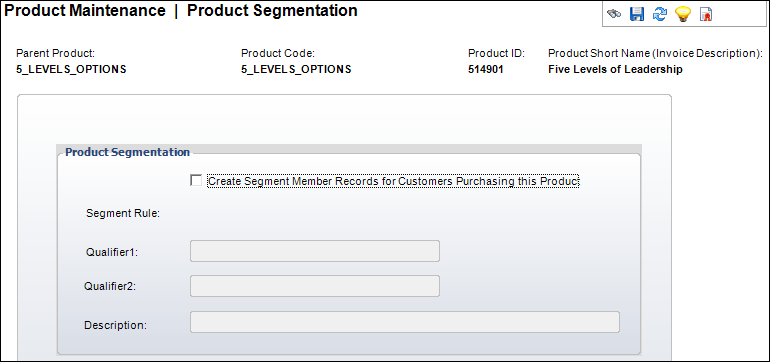Click the Product Code value 5_LEVELS_OPTIONS

pyautogui.click(x=296, y=69)
